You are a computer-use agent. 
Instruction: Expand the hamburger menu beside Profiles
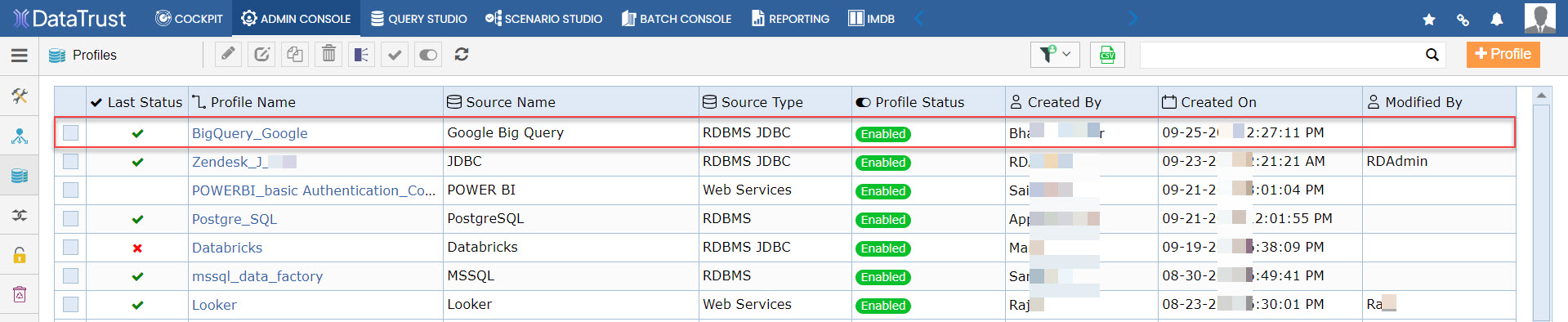20,55
